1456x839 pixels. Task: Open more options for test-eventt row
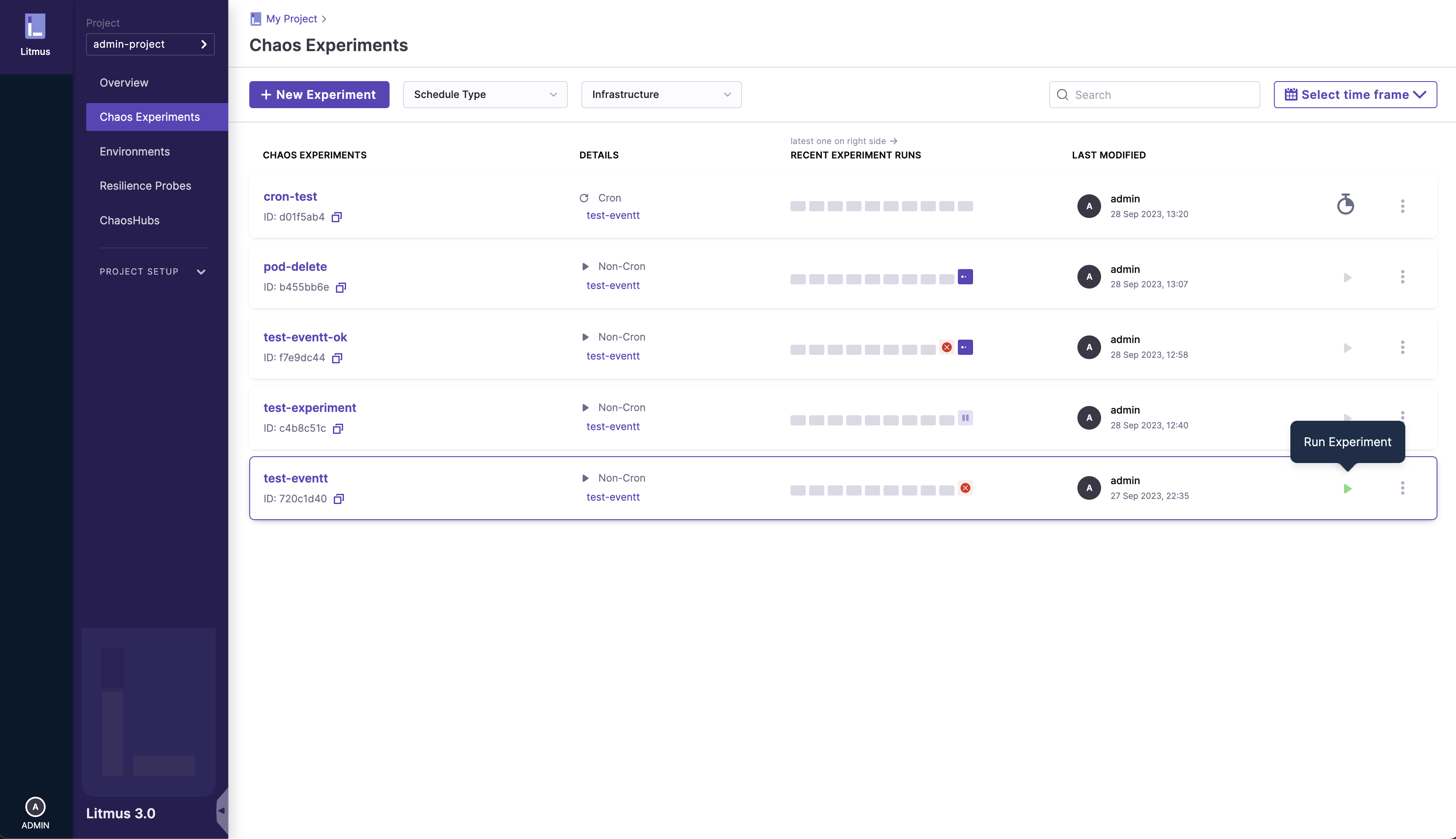point(1402,489)
